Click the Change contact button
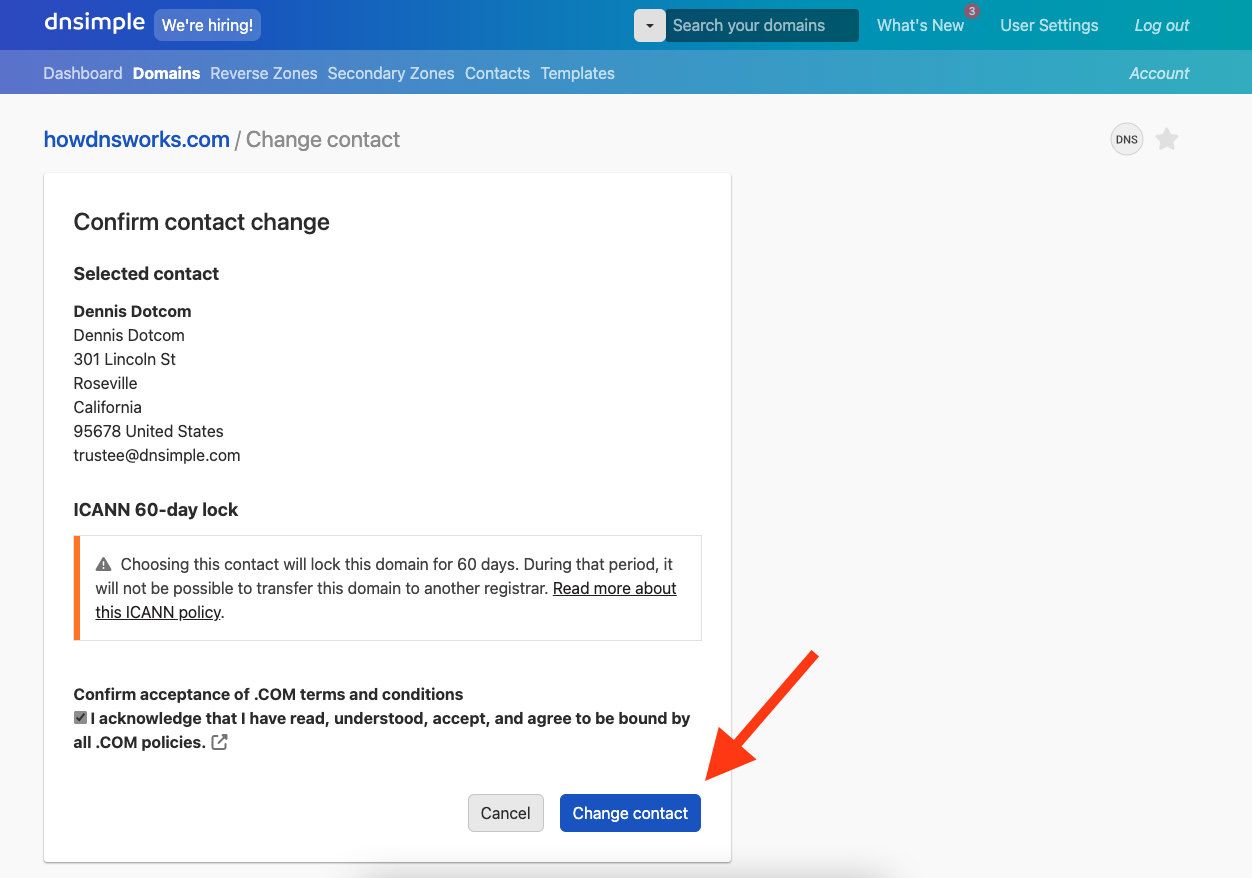1252x878 pixels. (630, 813)
